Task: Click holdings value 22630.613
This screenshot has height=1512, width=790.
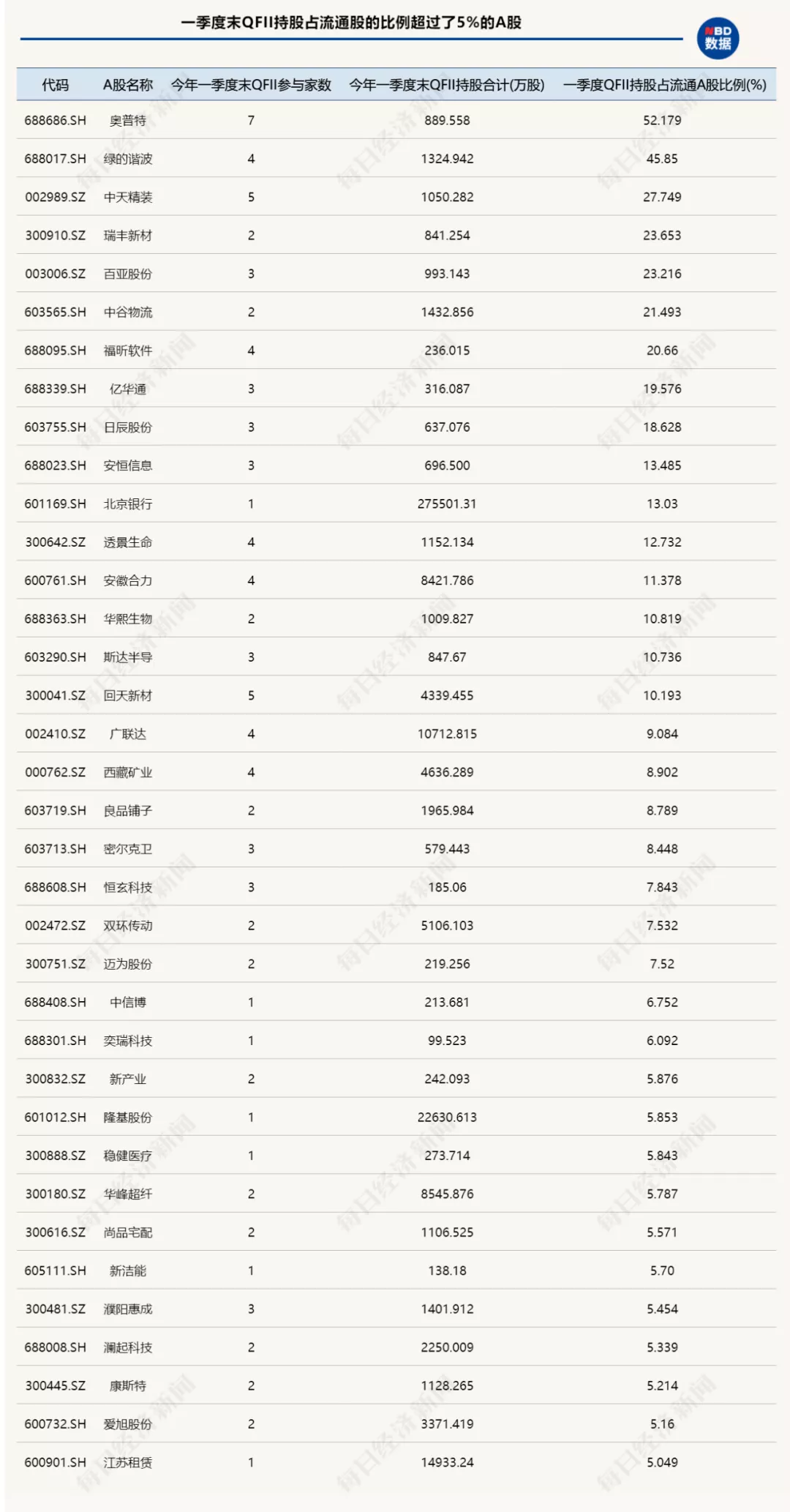Action: click(x=447, y=1118)
